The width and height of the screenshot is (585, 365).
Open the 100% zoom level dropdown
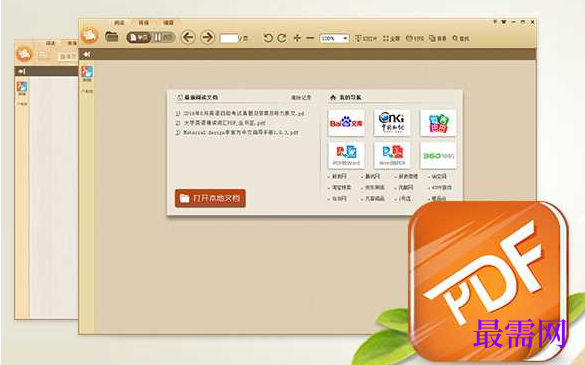pyautogui.click(x=334, y=38)
